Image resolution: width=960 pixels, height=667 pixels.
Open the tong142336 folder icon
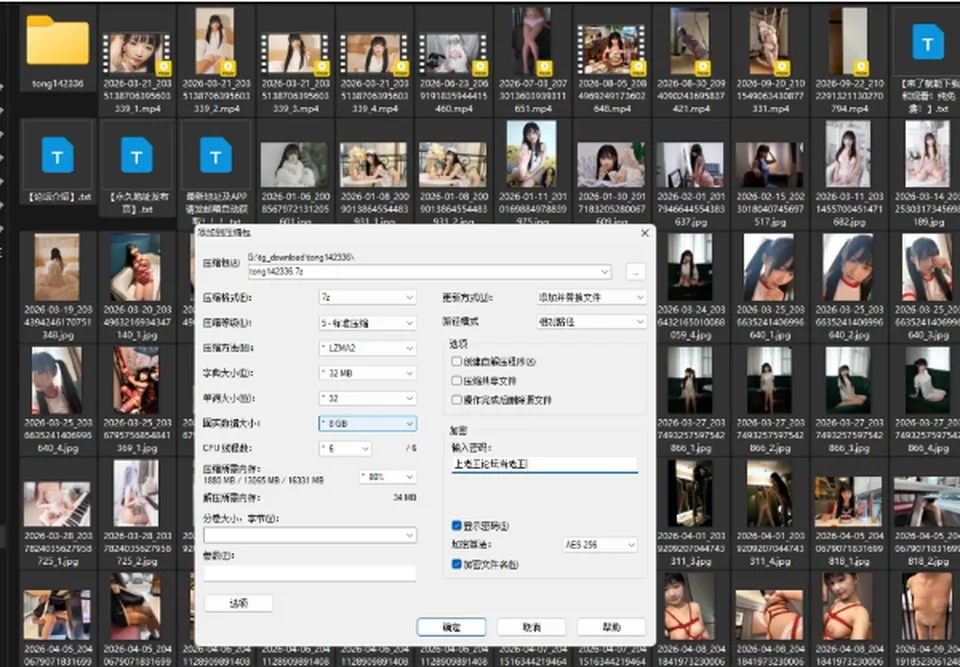(58, 41)
